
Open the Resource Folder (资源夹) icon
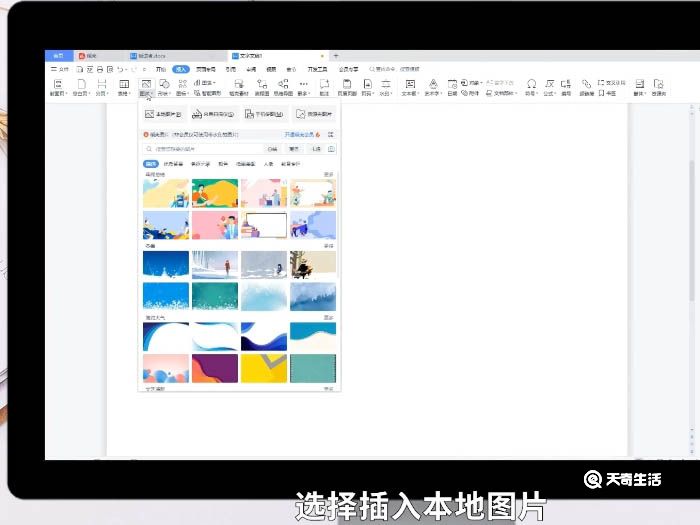(x=658, y=84)
